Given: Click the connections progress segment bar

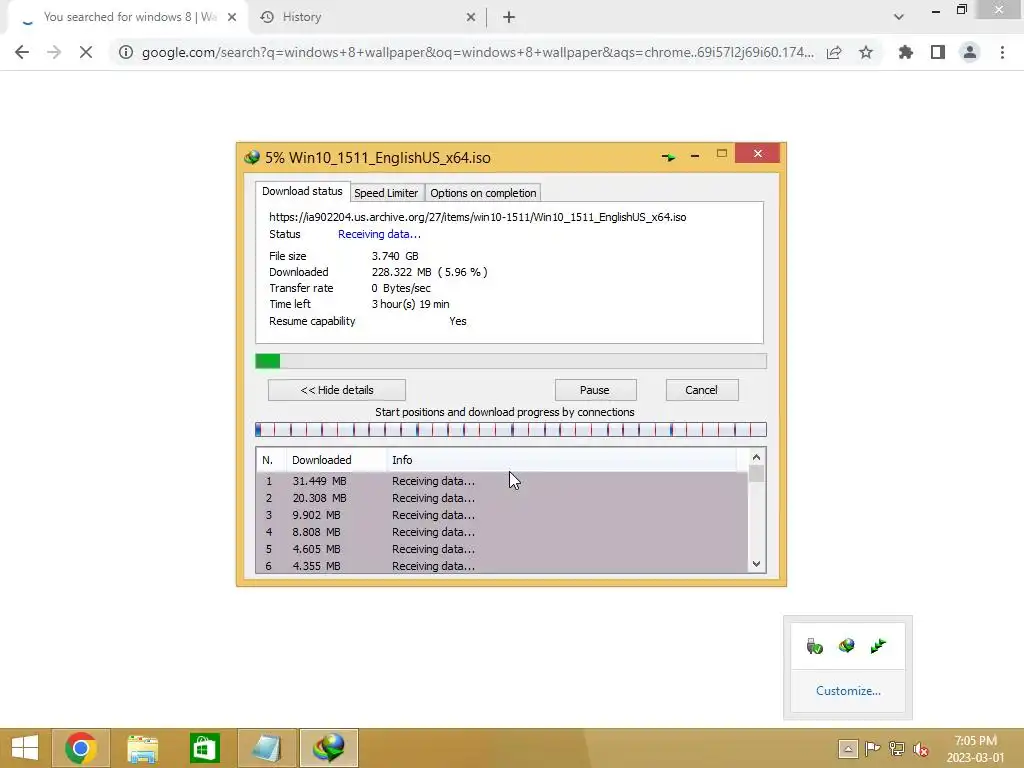Looking at the screenshot, I should [511, 430].
